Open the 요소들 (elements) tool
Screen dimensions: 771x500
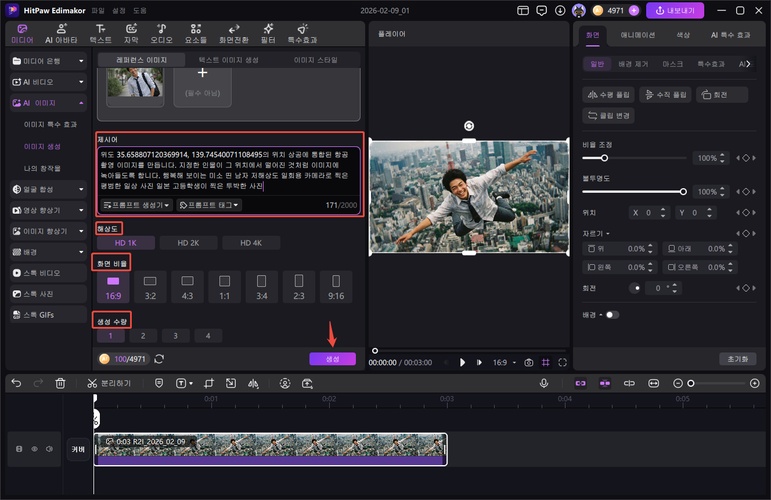(x=196, y=33)
